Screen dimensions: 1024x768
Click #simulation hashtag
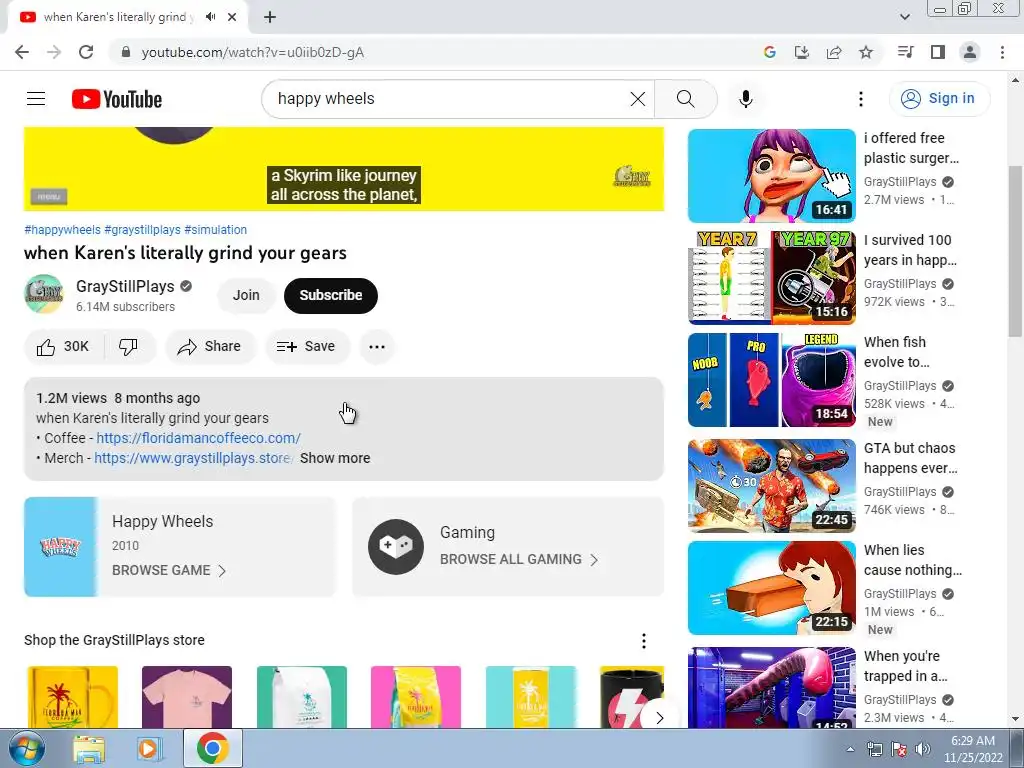coord(216,230)
